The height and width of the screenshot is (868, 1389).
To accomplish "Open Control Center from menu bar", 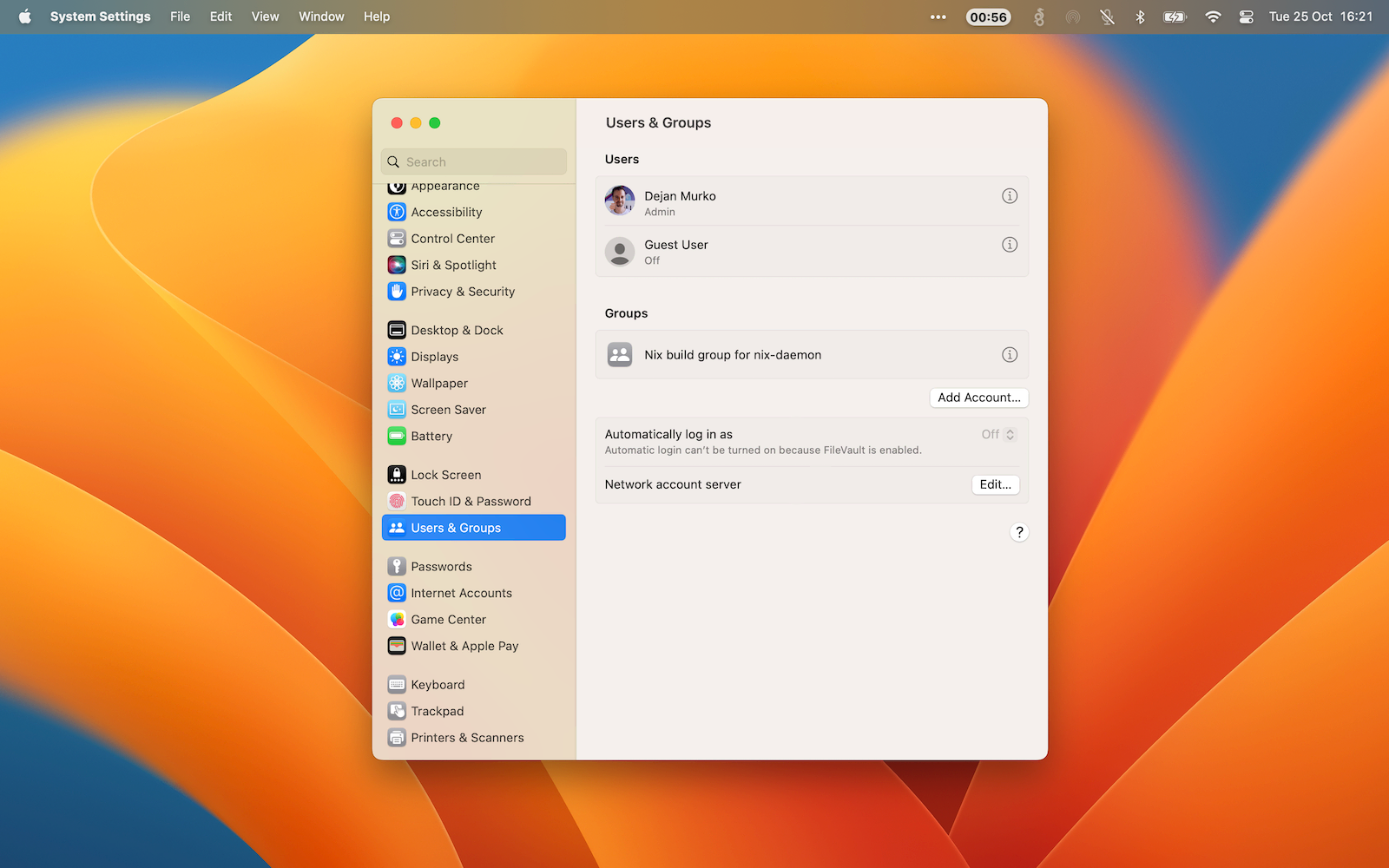I will (1246, 16).
